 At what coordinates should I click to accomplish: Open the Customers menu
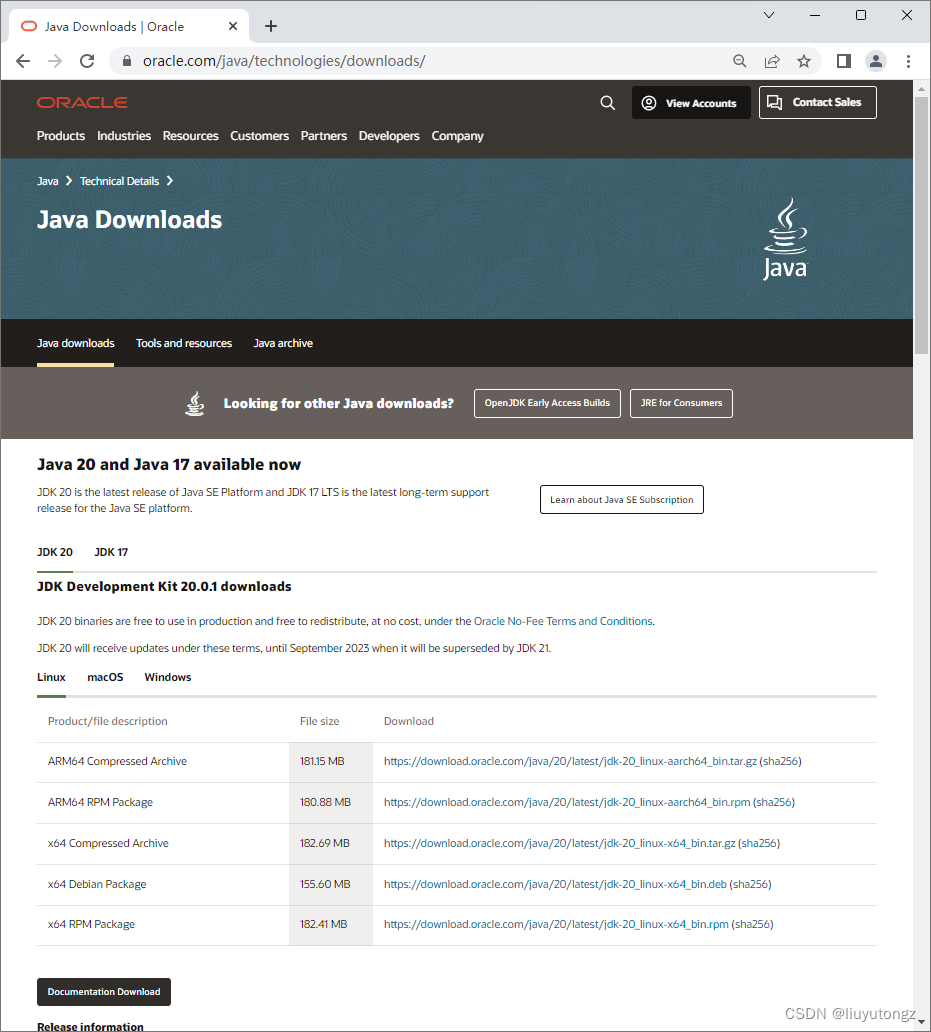click(259, 136)
